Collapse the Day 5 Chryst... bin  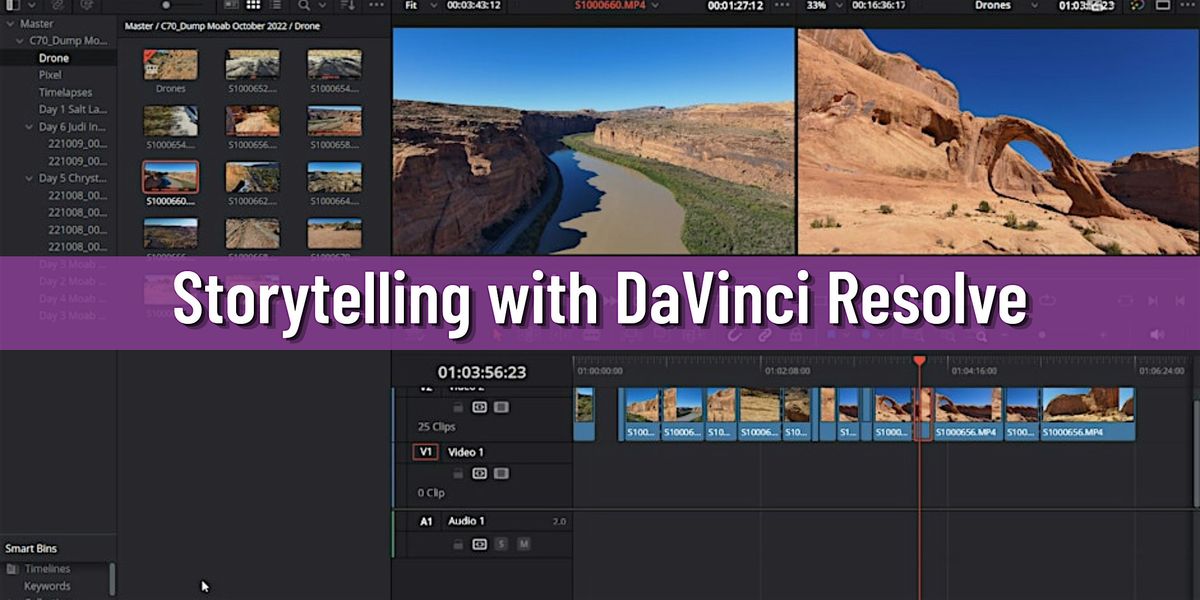point(30,178)
